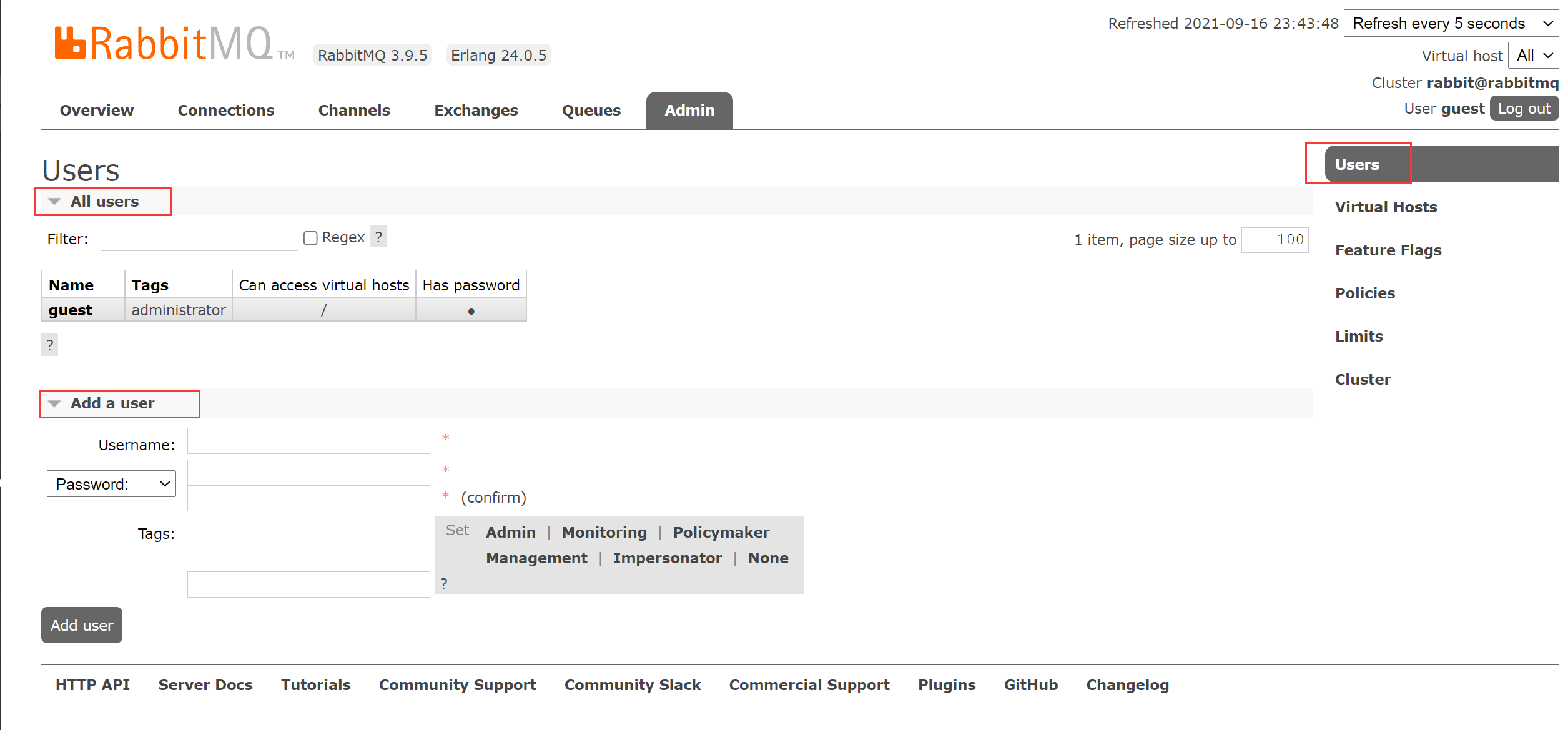Select Virtual Hosts in the sidebar

click(1386, 207)
